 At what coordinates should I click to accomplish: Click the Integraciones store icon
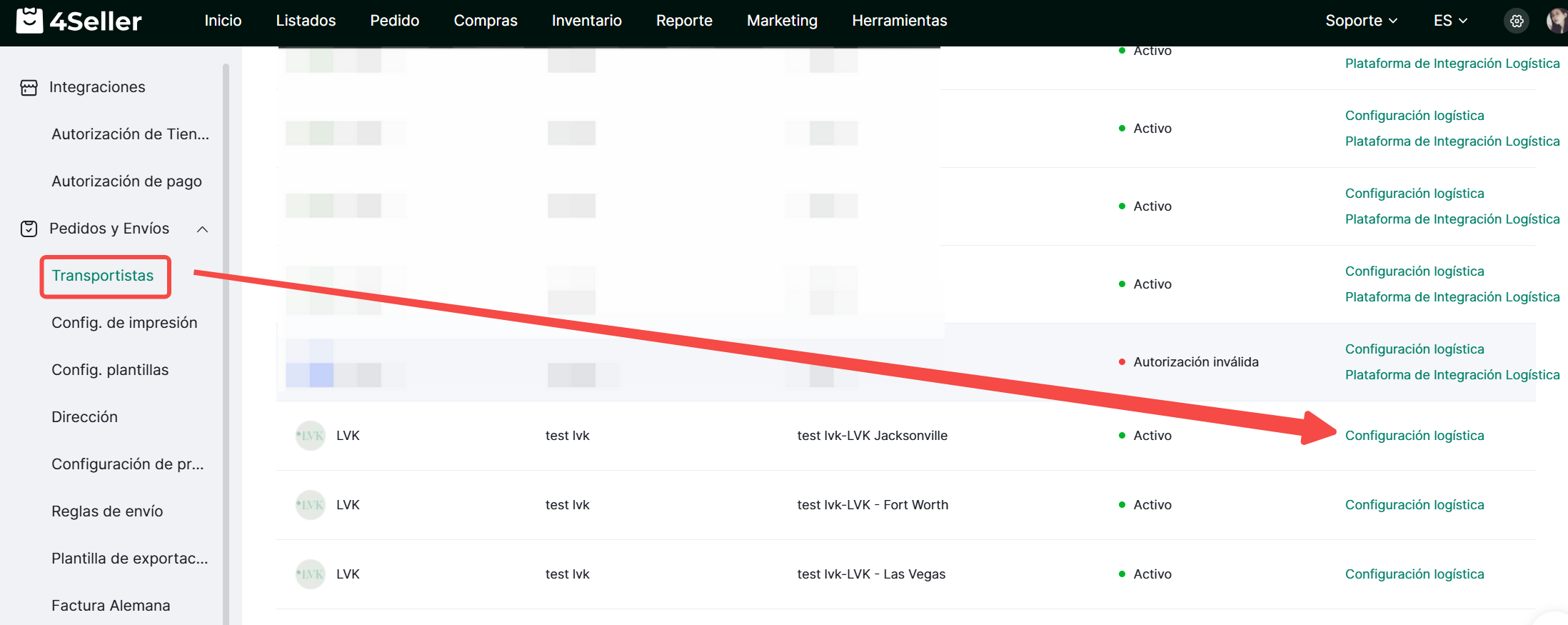click(x=29, y=87)
